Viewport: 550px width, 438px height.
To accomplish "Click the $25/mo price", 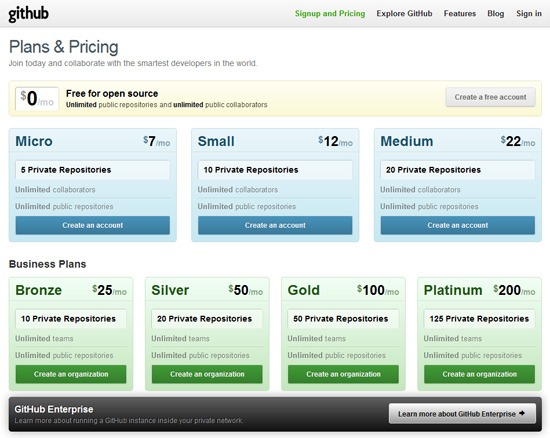I will point(109,290).
